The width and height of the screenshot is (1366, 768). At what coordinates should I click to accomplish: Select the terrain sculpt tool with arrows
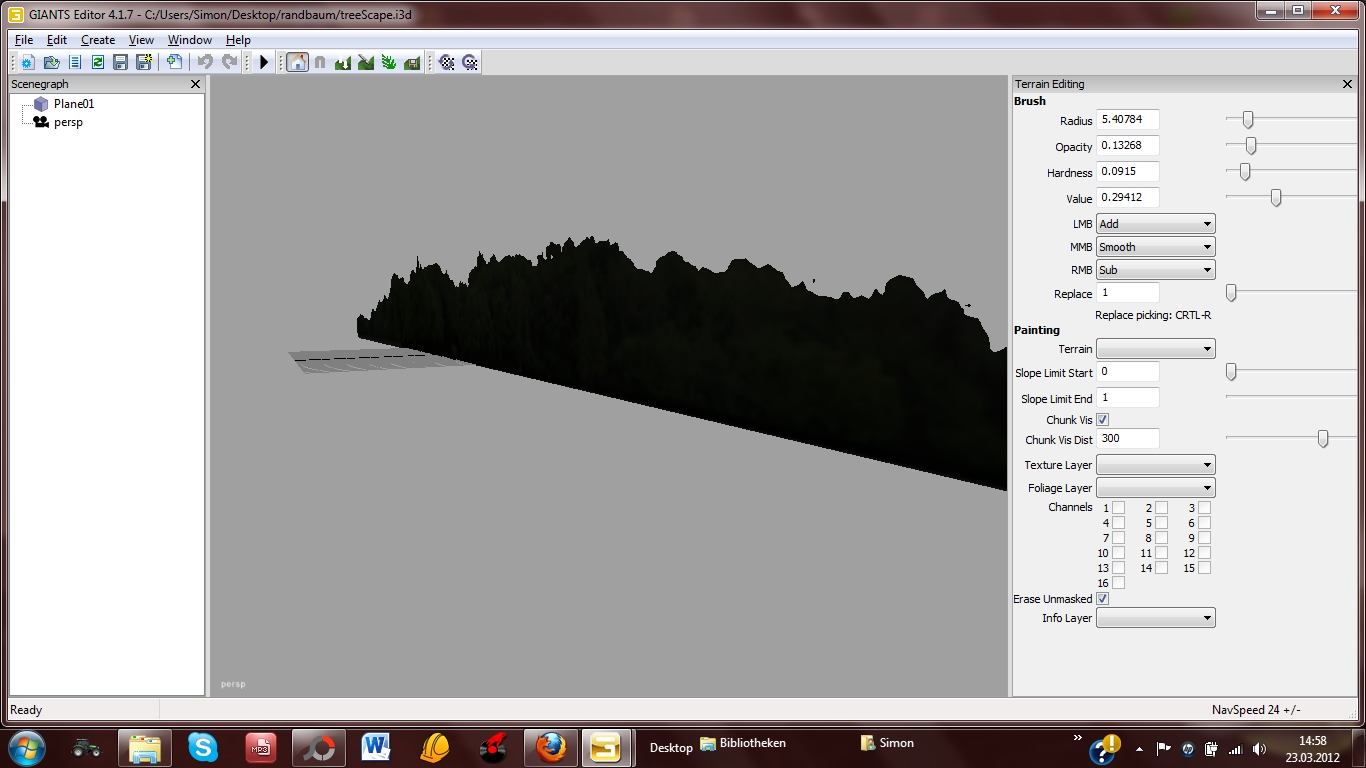[x=343, y=62]
